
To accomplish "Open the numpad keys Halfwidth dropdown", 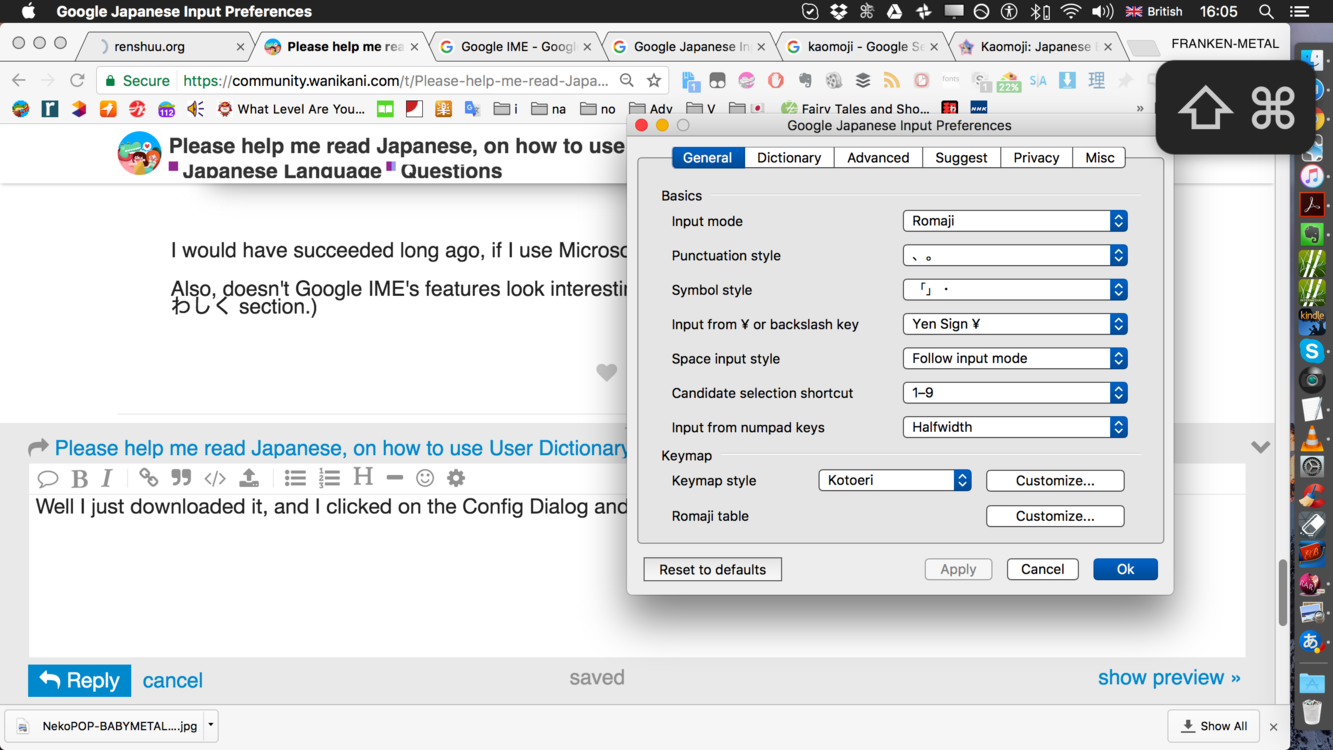I will (x=1015, y=427).
